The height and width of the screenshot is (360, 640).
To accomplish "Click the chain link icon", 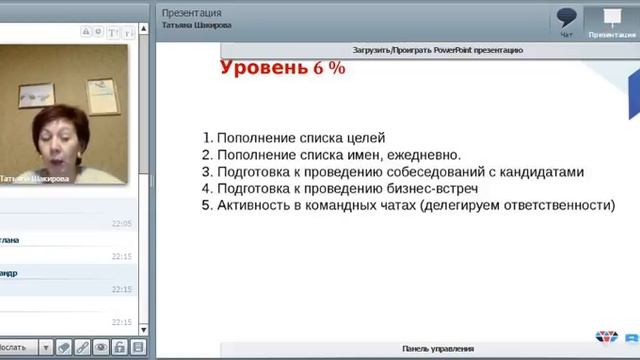I will [x=82, y=347].
